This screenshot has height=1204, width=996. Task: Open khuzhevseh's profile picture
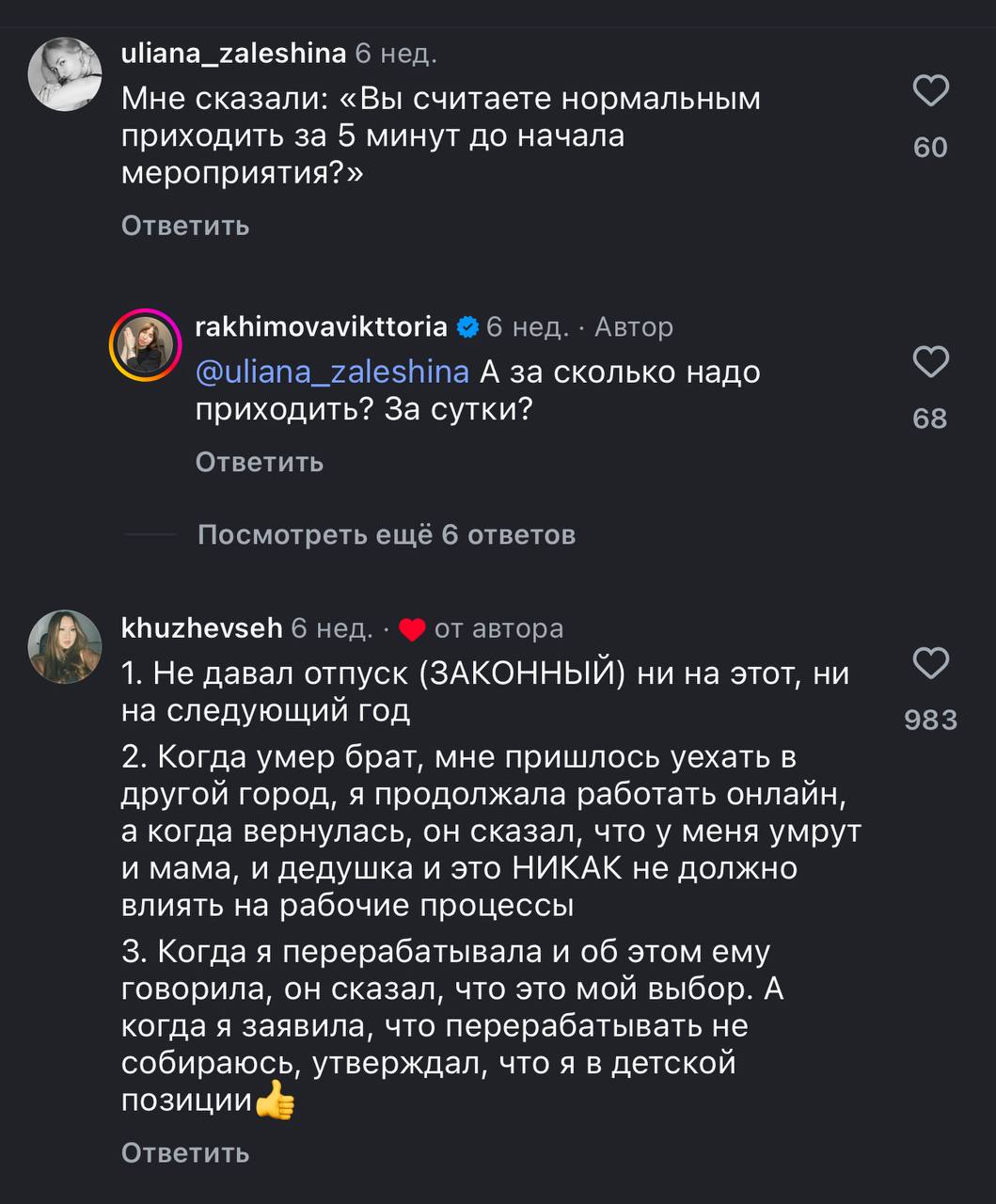pyautogui.click(x=65, y=646)
